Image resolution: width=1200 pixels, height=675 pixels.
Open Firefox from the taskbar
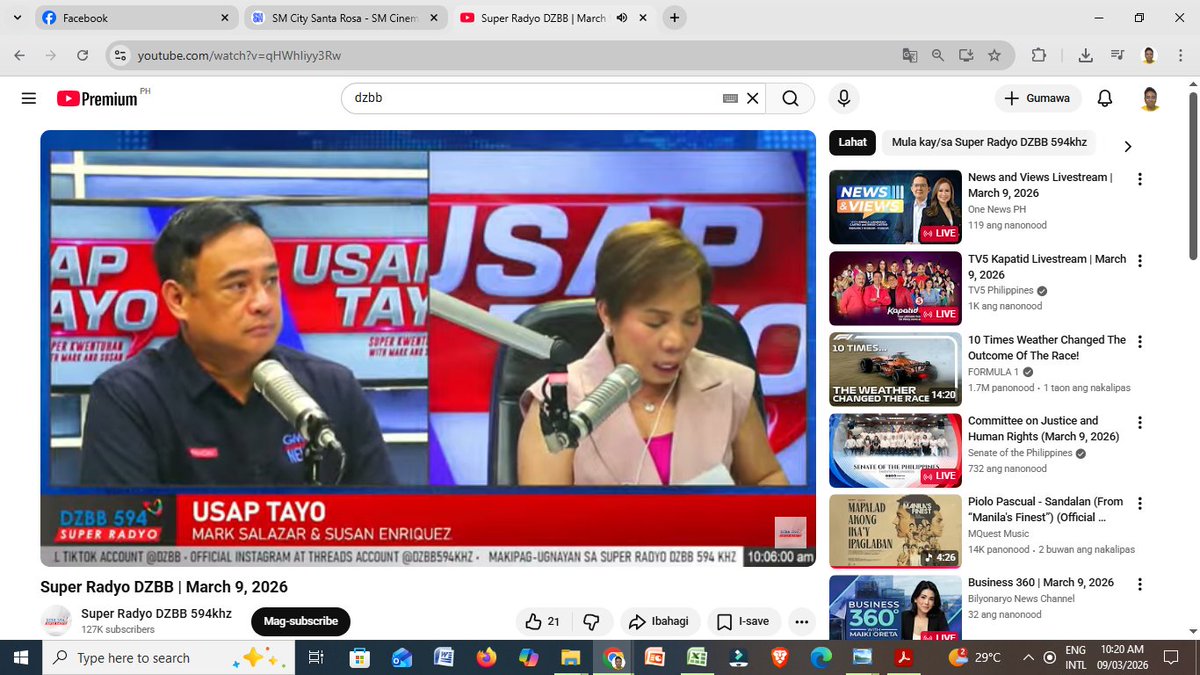[485, 657]
